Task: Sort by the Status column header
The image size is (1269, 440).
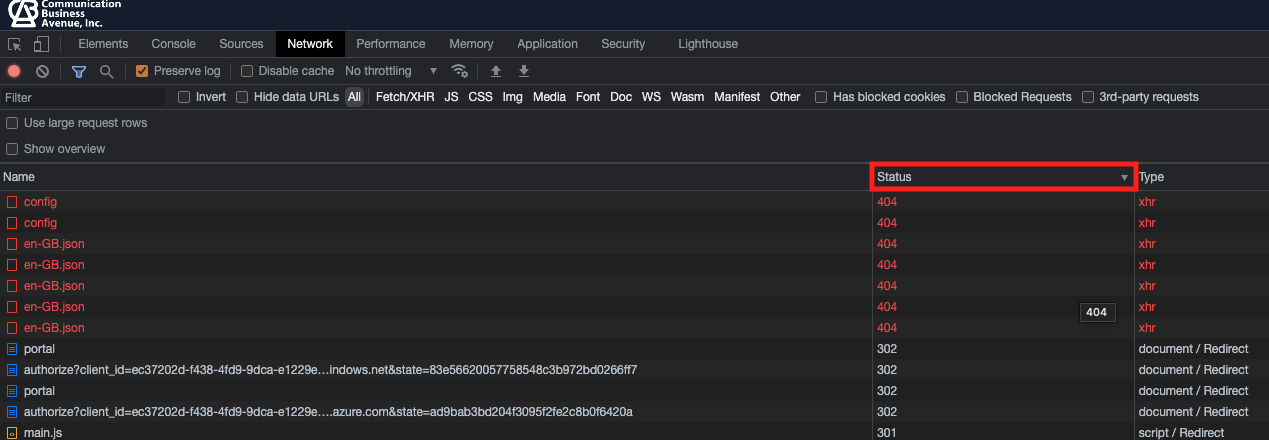Action: [x=1003, y=177]
